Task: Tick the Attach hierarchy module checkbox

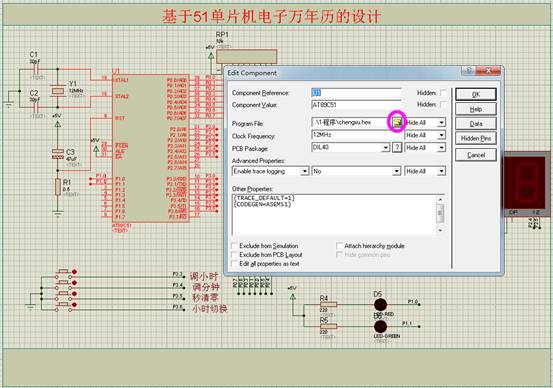Action: coord(339,246)
